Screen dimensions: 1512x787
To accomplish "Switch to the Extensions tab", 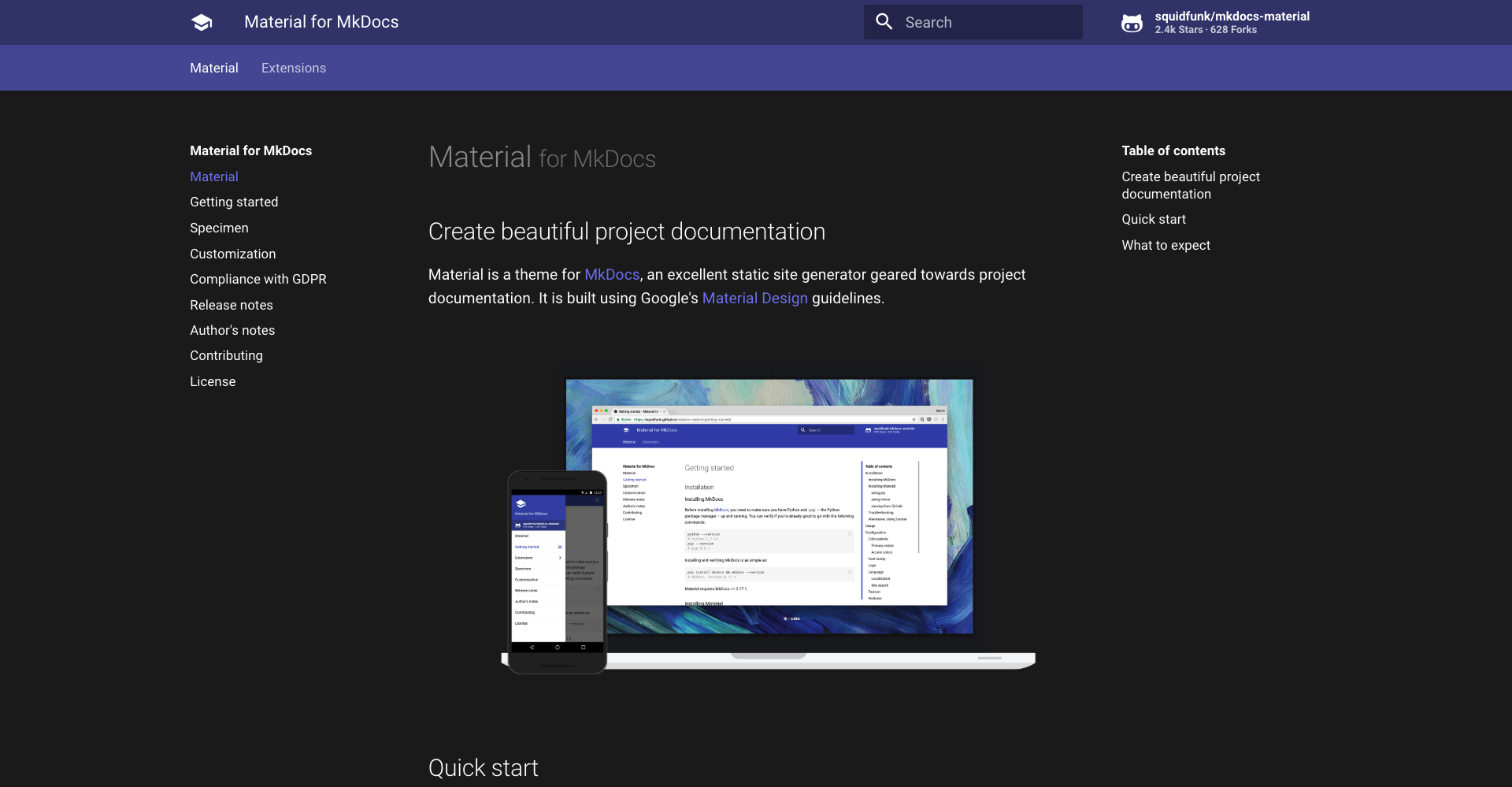I will point(294,68).
